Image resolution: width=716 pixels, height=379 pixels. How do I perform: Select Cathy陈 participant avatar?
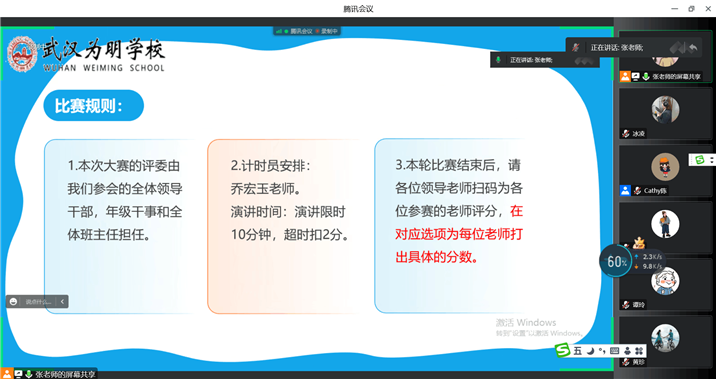[665, 166]
